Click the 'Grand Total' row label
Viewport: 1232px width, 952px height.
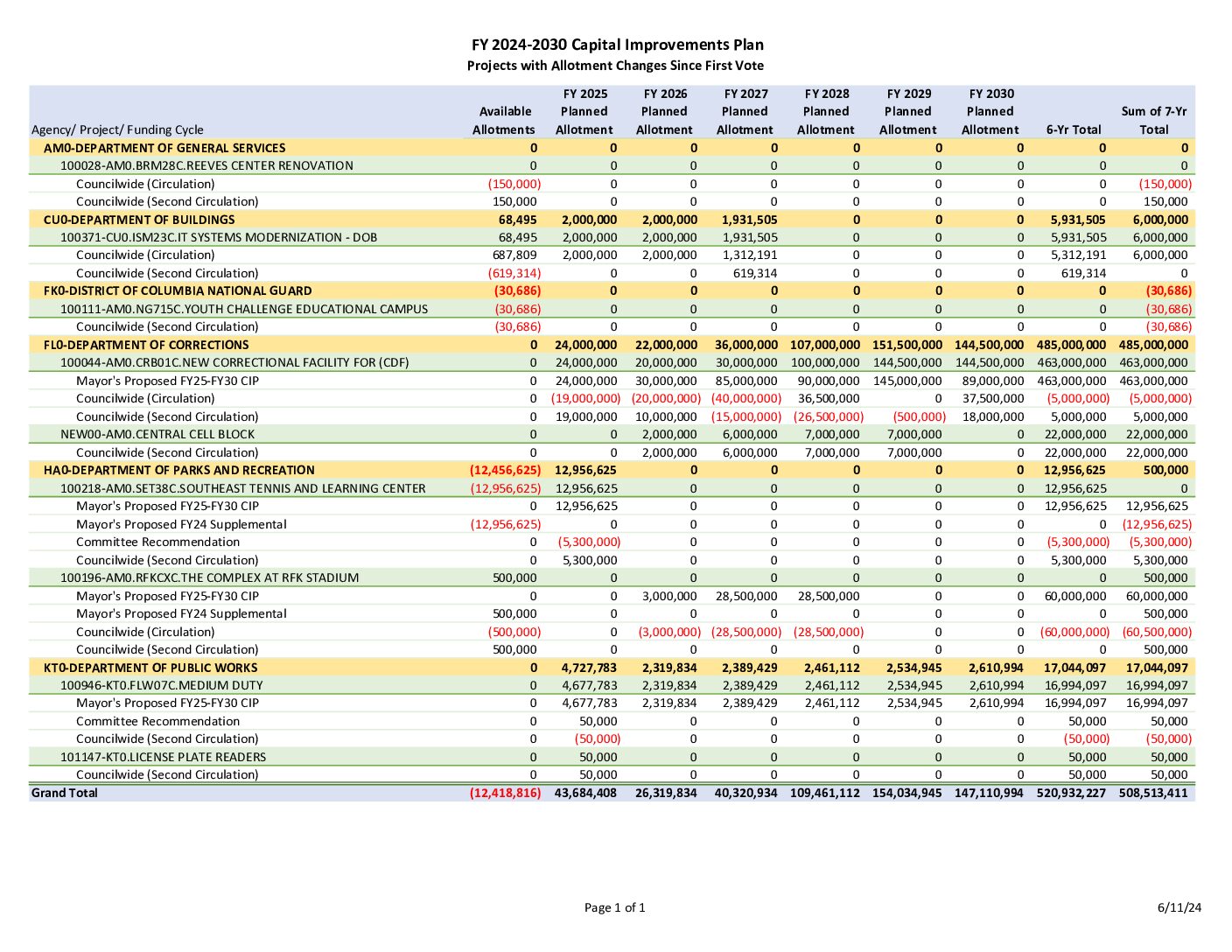point(65,793)
